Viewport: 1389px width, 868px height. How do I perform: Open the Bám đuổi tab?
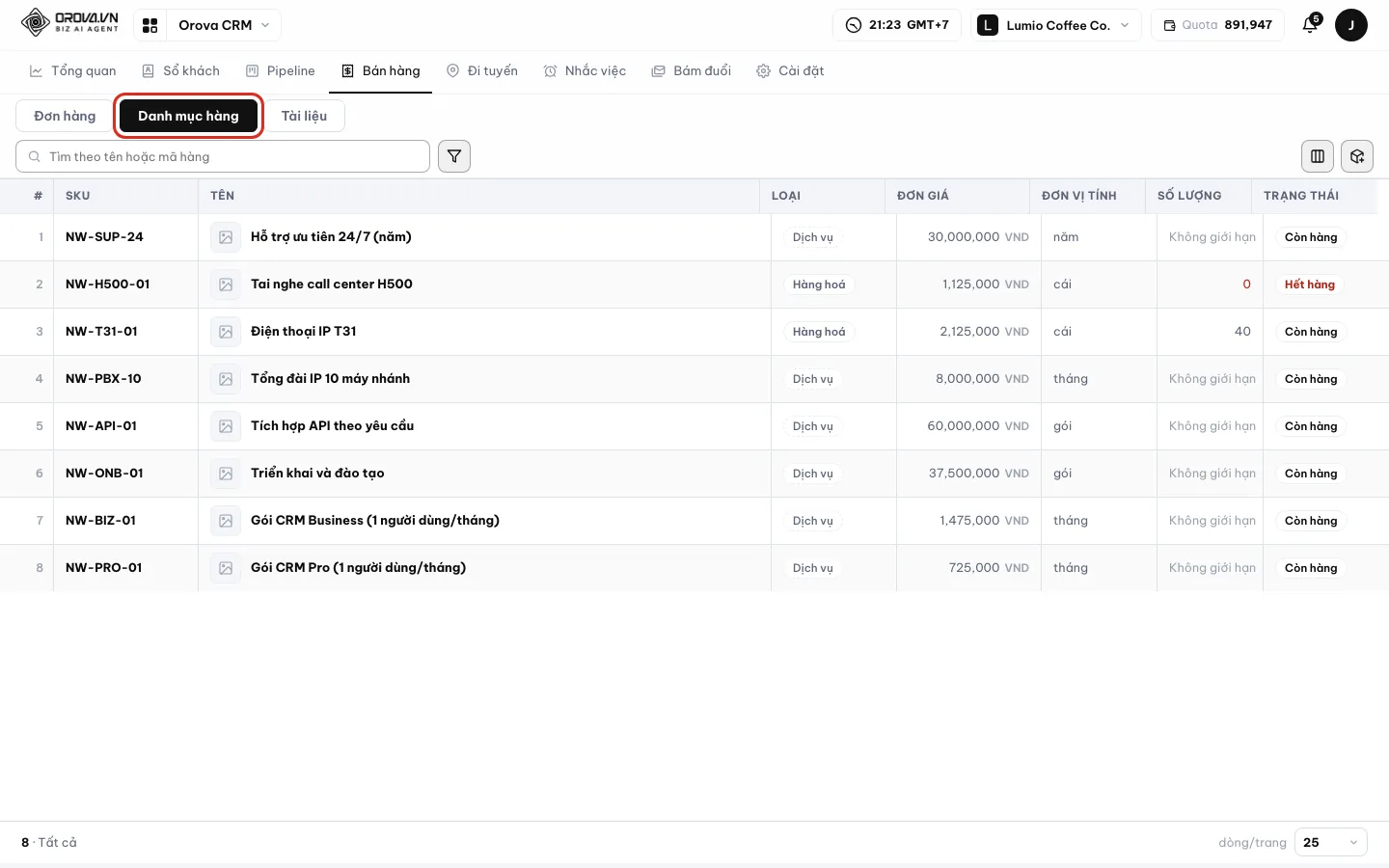coord(692,70)
